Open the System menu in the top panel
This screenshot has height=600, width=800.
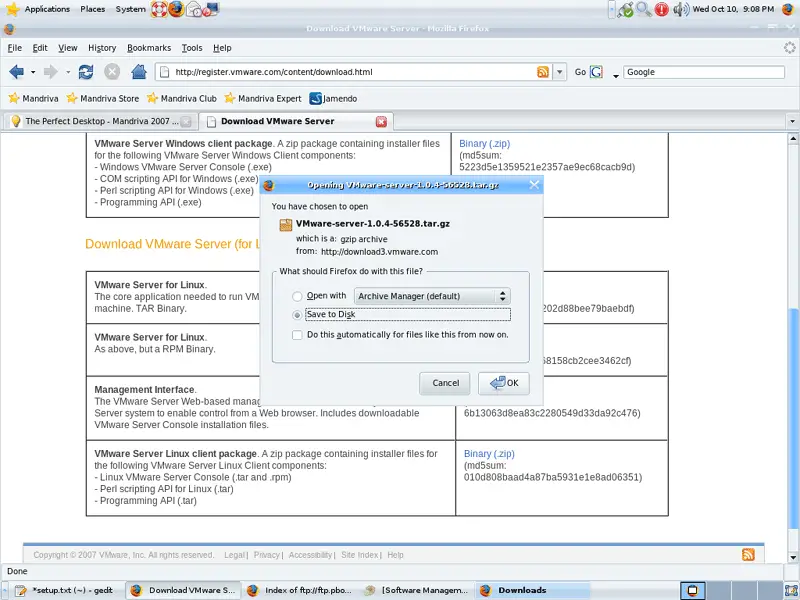130,9
